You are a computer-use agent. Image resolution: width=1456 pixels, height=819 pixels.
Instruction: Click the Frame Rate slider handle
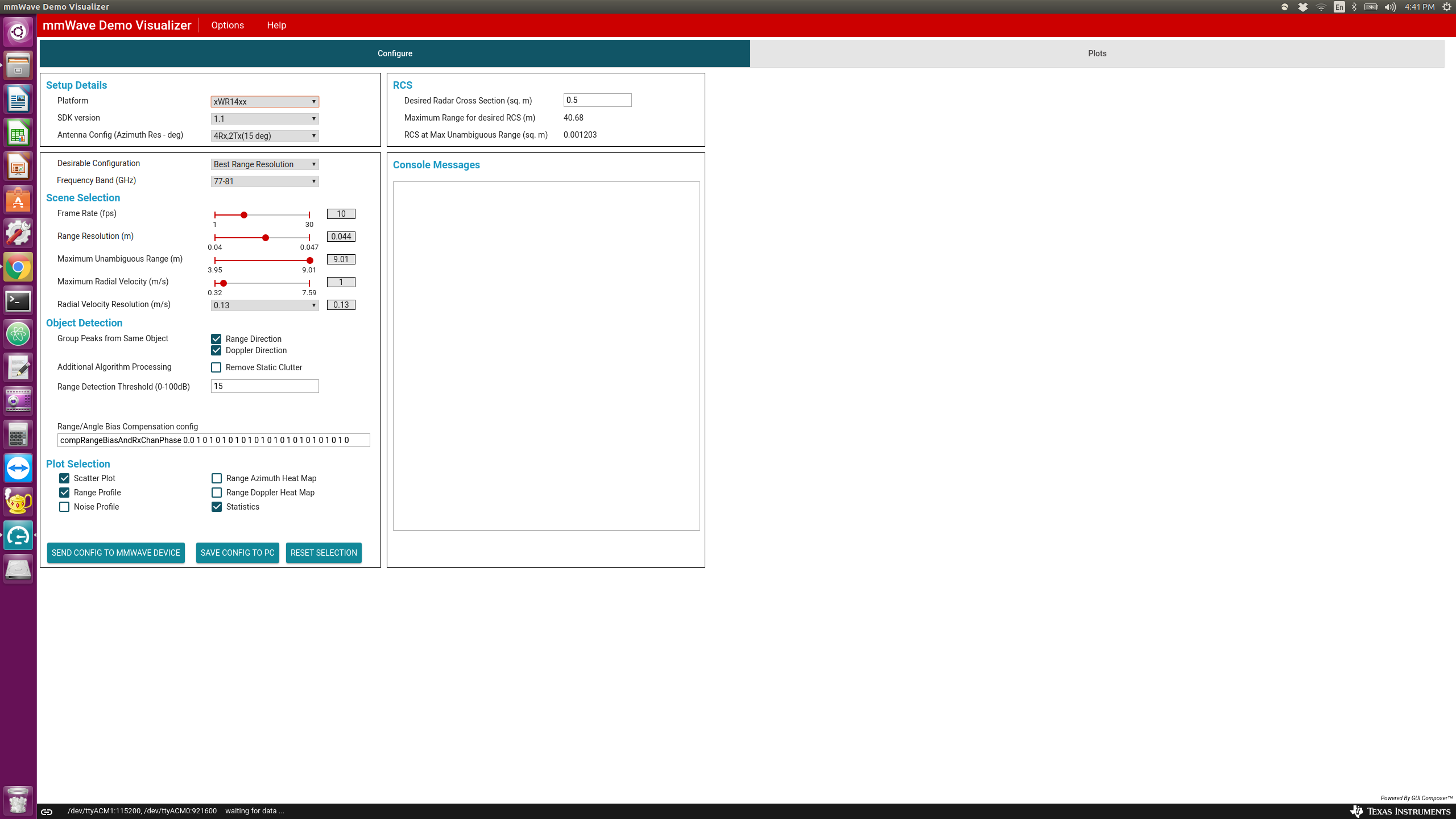tap(244, 215)
